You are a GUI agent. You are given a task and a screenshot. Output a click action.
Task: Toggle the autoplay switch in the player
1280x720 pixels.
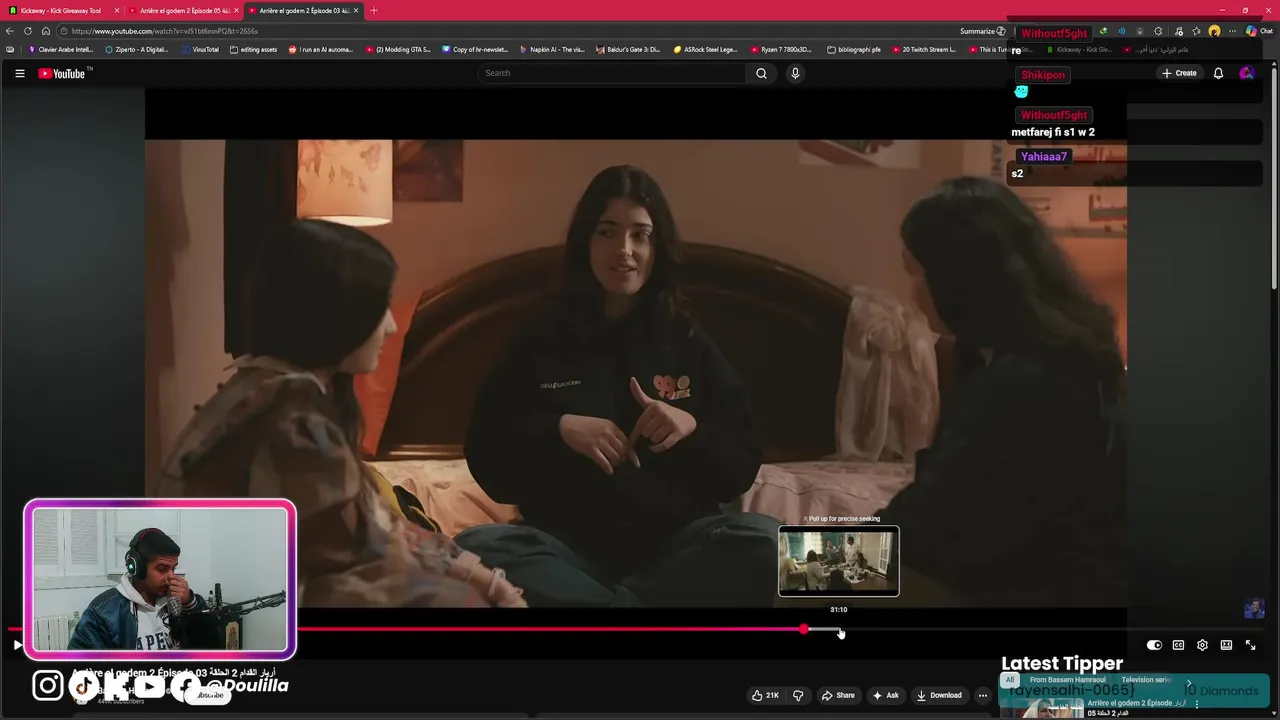pos(1154,645)
